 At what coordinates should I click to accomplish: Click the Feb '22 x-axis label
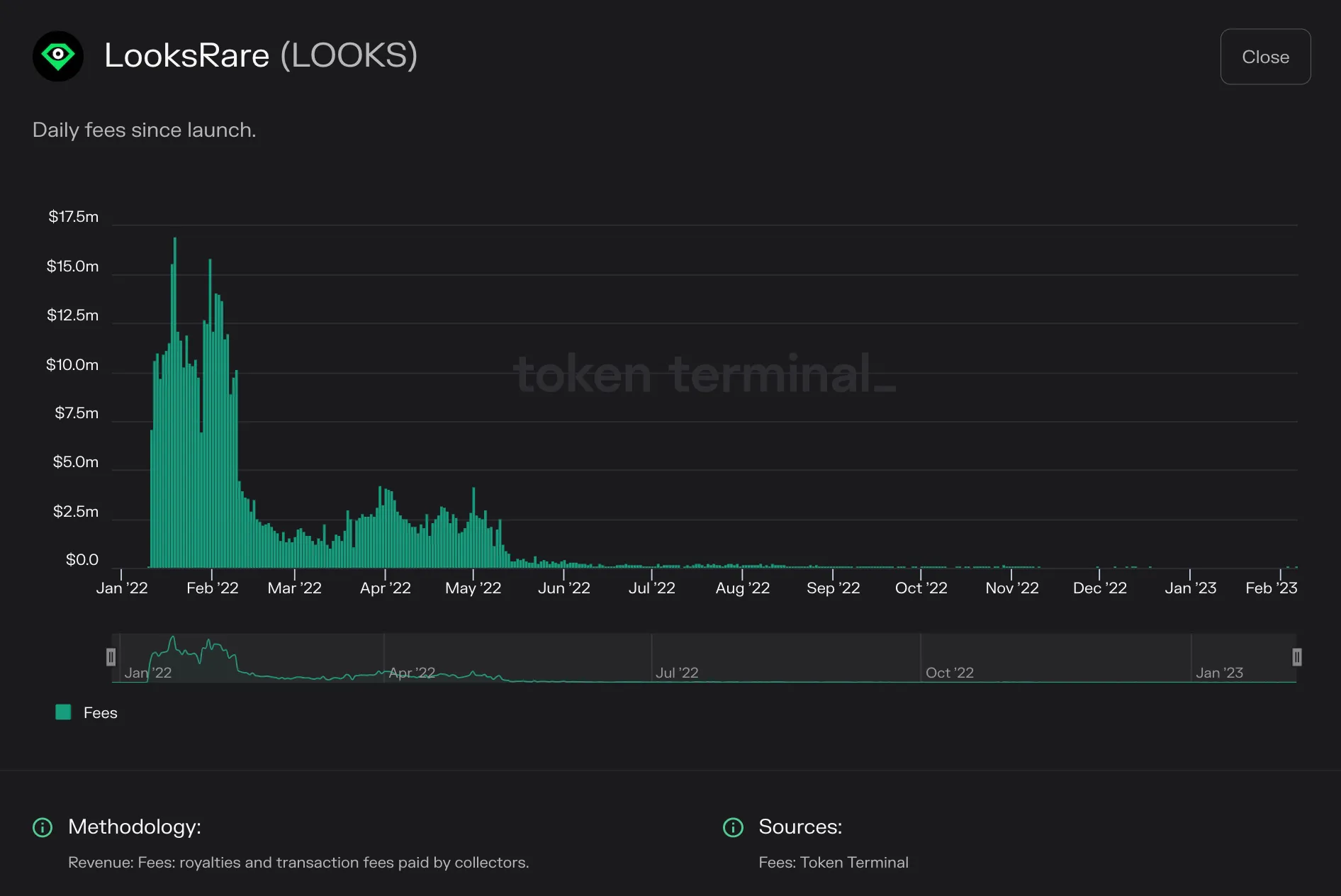tap(213, 588)
